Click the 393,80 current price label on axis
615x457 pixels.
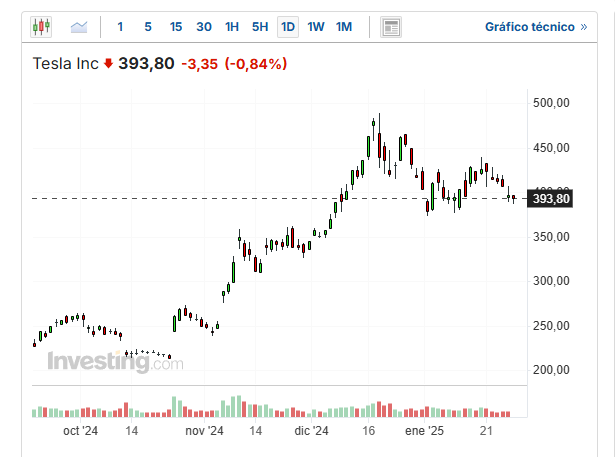551,199
